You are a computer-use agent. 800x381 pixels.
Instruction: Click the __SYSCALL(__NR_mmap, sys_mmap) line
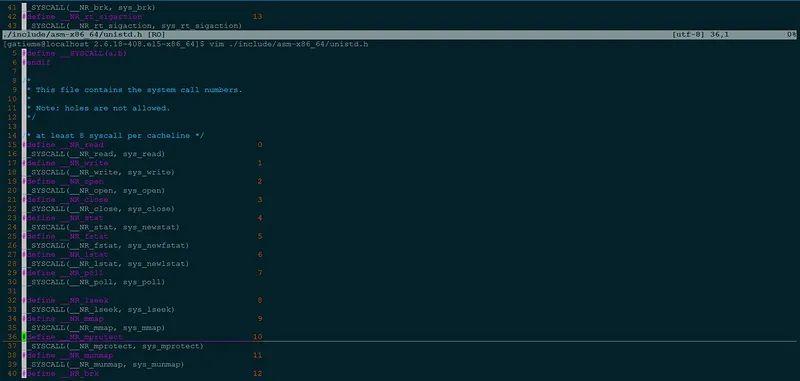tap(96, 328)
